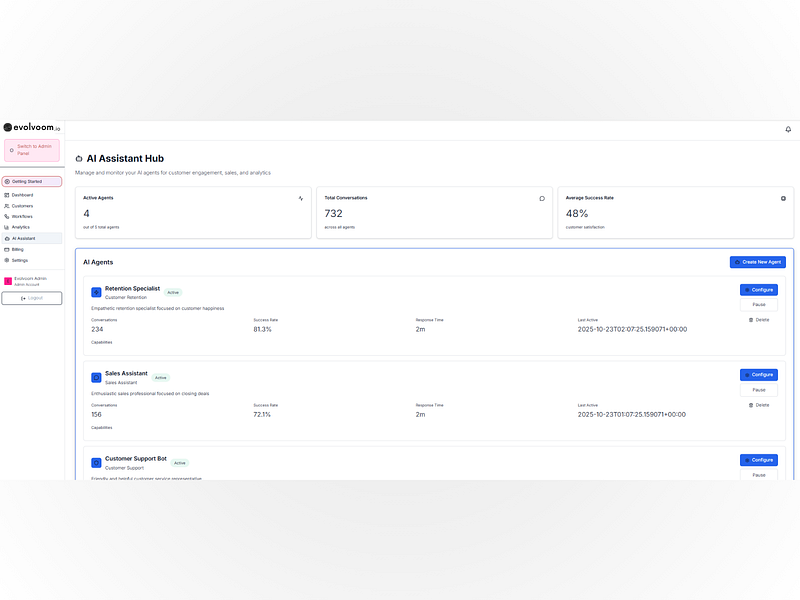Image resolution: width=800 pixels, height=600 pixels.
Task: Delete the Sales Assistant agent
Action: click(x=759, y=405)
